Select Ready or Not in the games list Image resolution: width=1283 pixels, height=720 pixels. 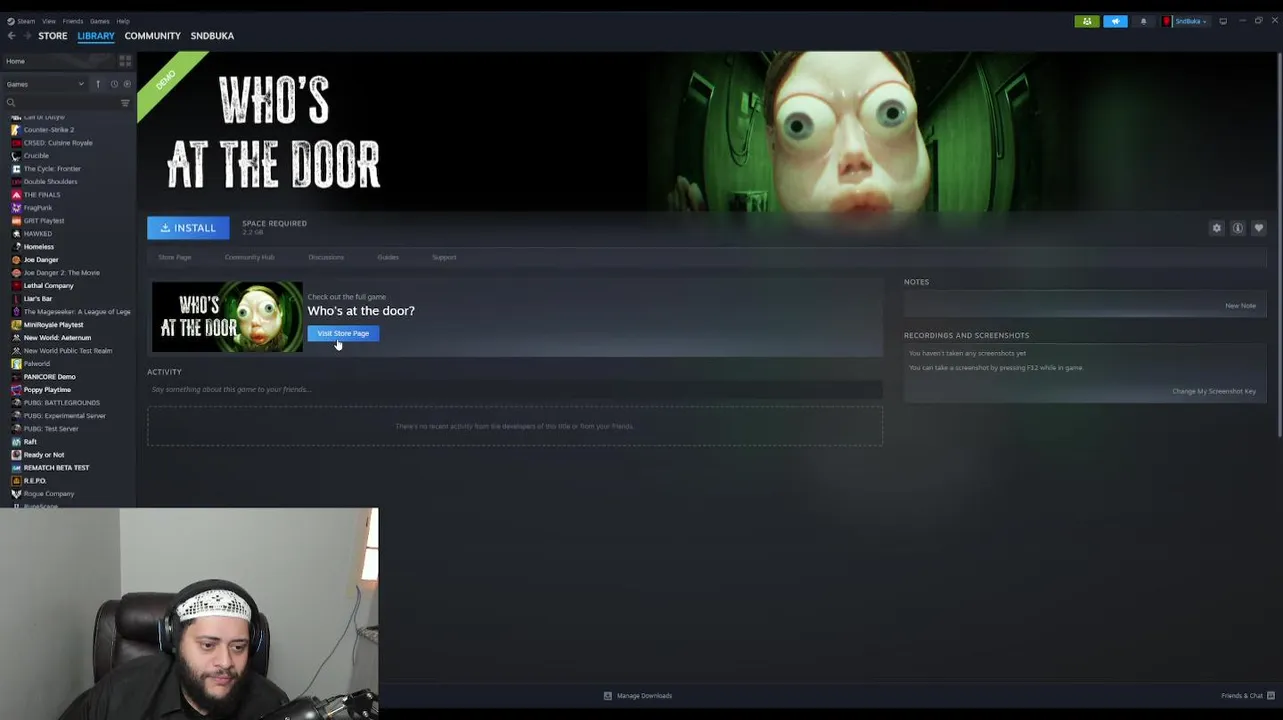click(44, 455)
